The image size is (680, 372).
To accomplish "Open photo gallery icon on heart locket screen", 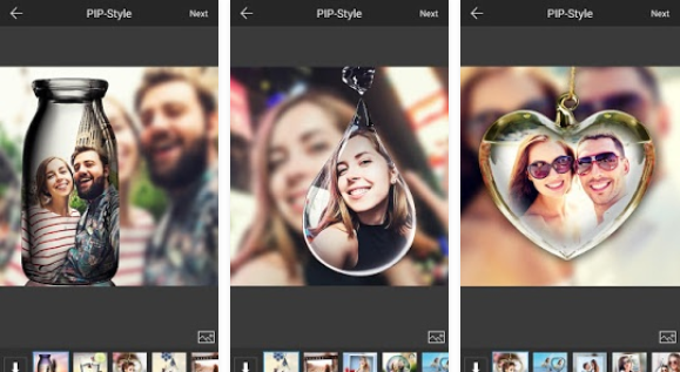I will point(668,337).
